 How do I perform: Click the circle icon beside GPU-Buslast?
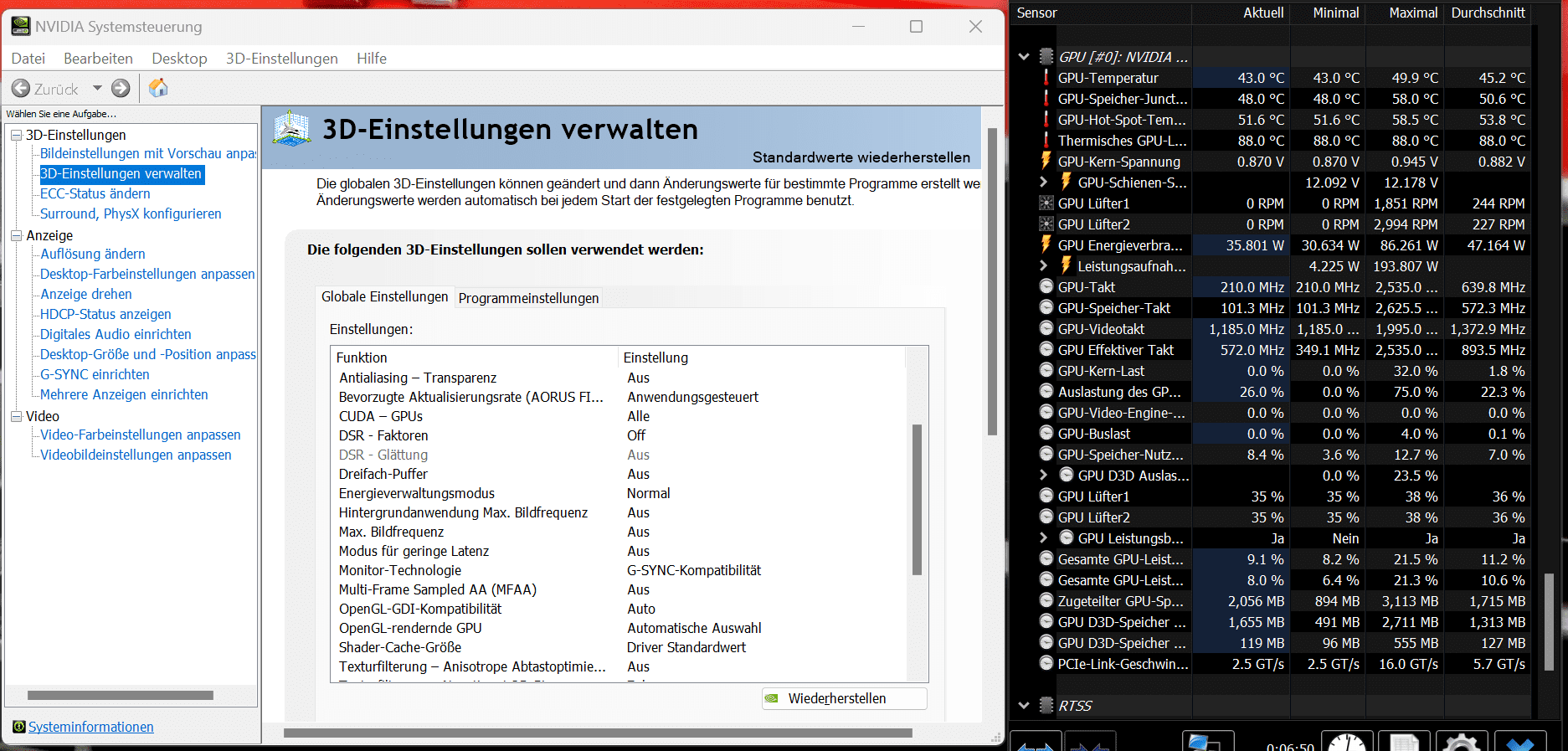click(x=1046, y=433)
